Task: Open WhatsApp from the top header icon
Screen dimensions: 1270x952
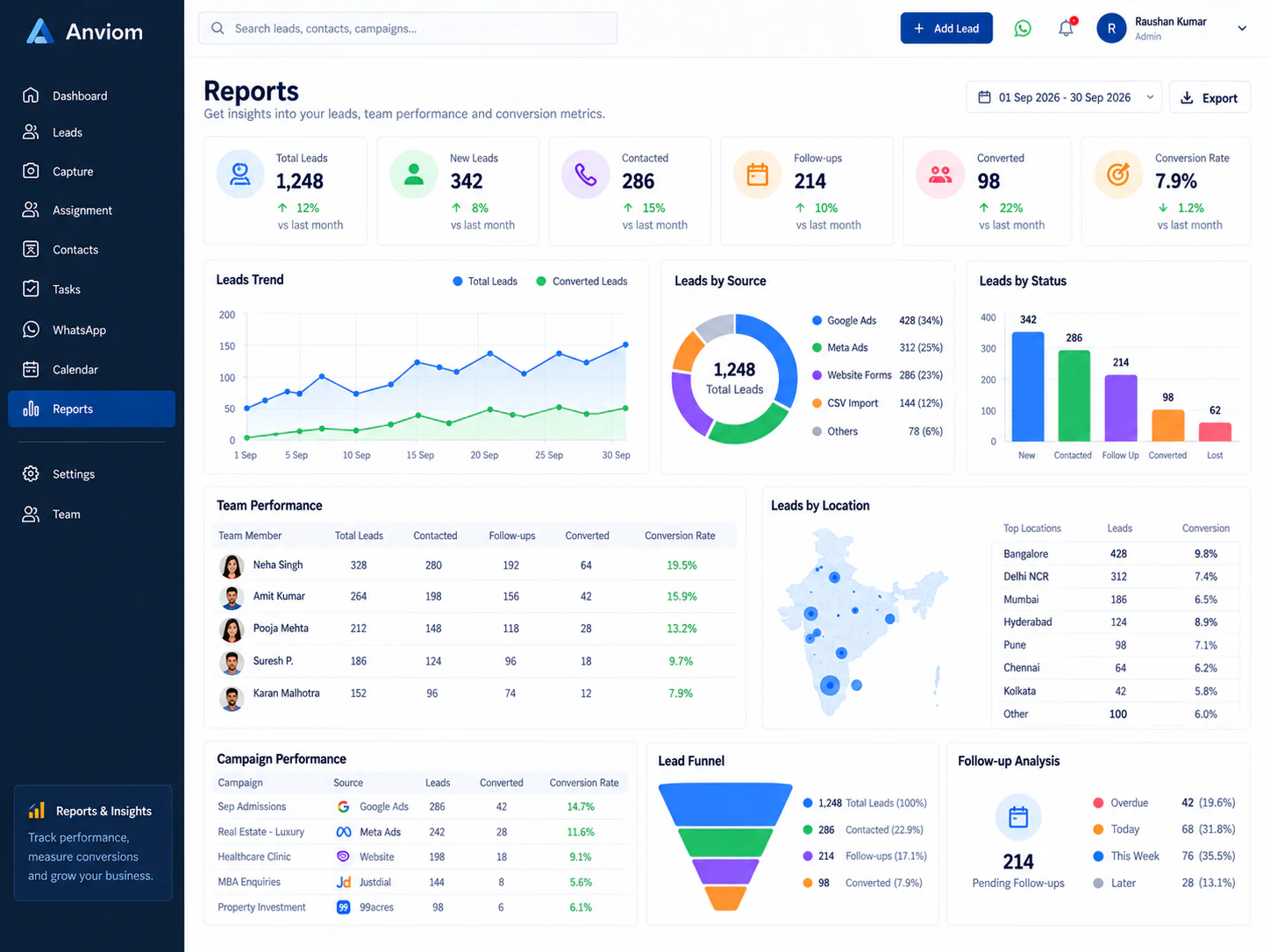Action: coord(1023,29)
